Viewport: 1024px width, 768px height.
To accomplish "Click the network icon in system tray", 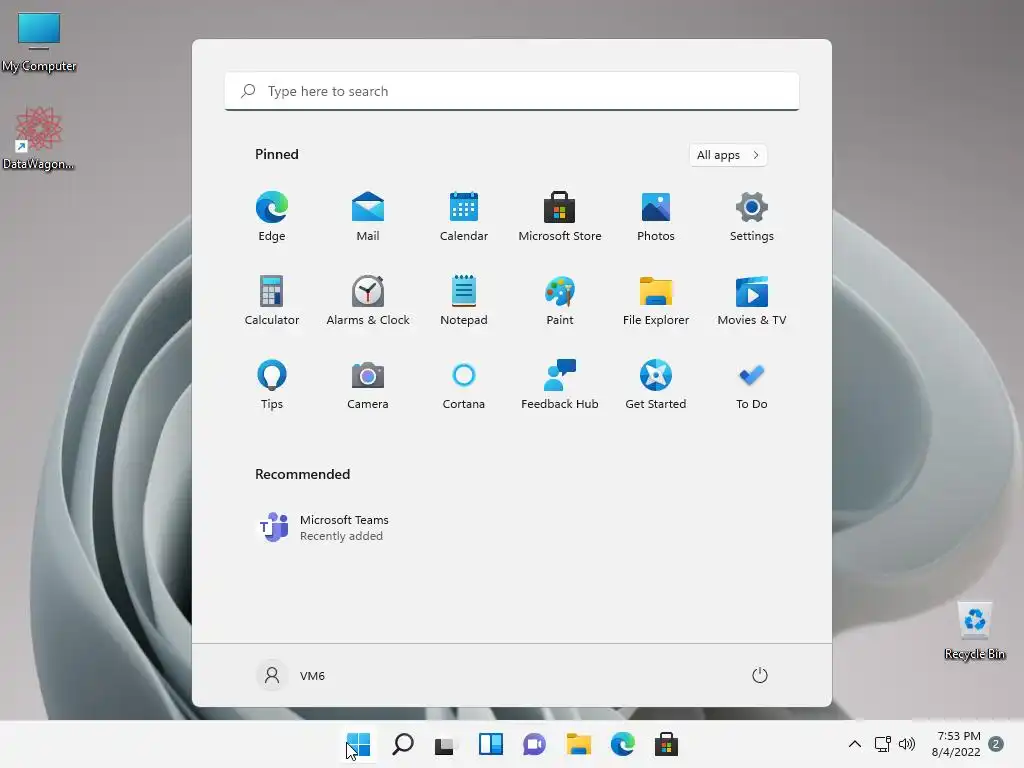I will pos(882,744).
